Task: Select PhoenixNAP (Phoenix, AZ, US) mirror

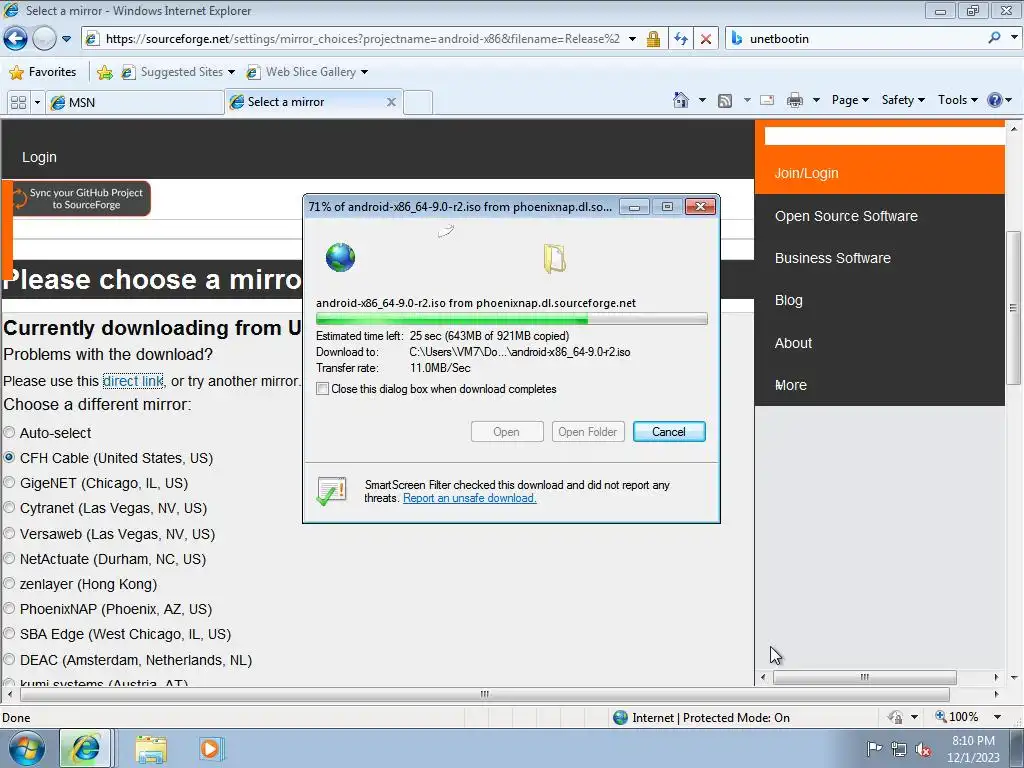Action: (x=9, y=609)
